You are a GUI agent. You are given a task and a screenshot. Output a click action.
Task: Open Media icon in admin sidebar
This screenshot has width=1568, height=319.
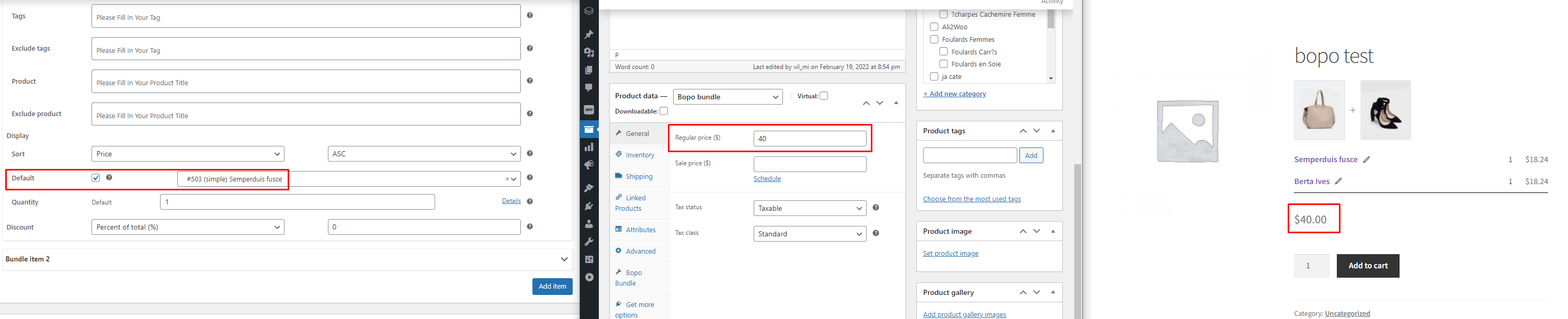pos(588,52)
